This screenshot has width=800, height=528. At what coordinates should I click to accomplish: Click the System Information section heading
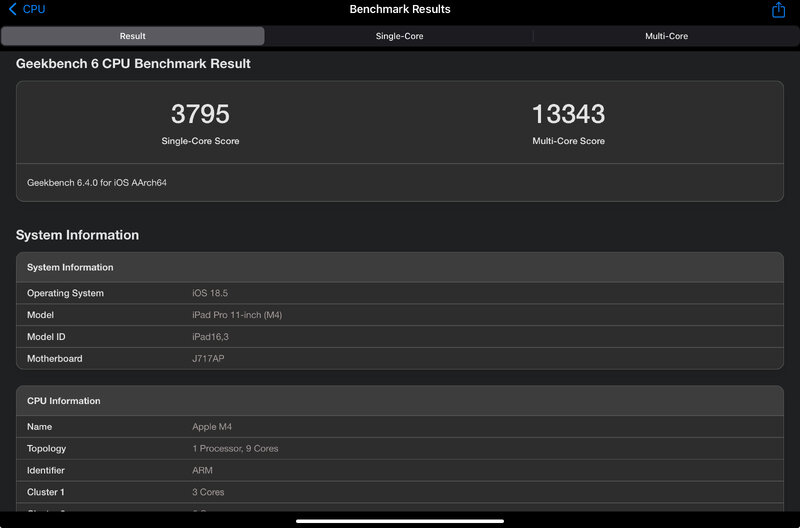click(x=77, y=235)
